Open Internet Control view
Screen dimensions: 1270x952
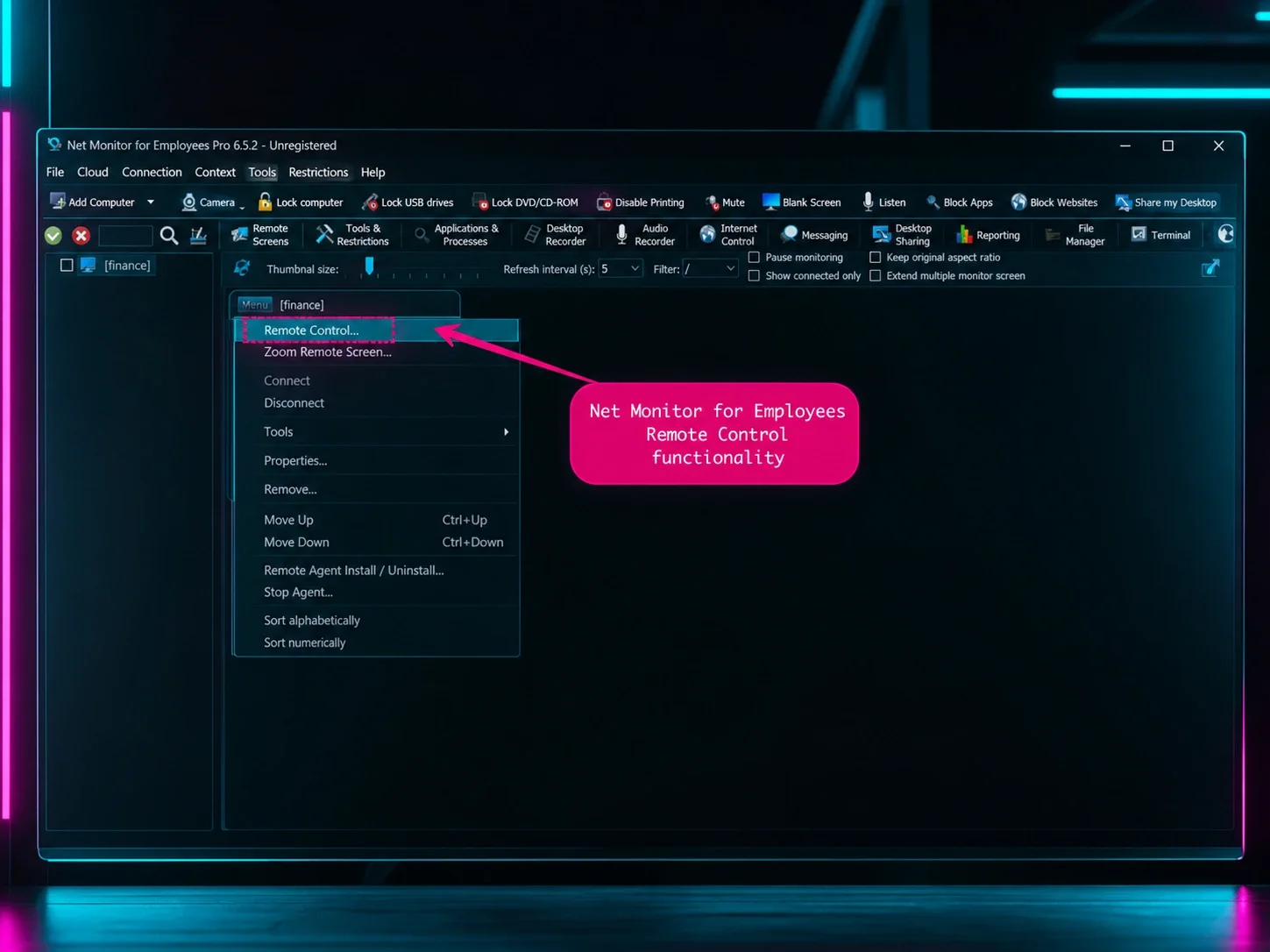(728, 235)
